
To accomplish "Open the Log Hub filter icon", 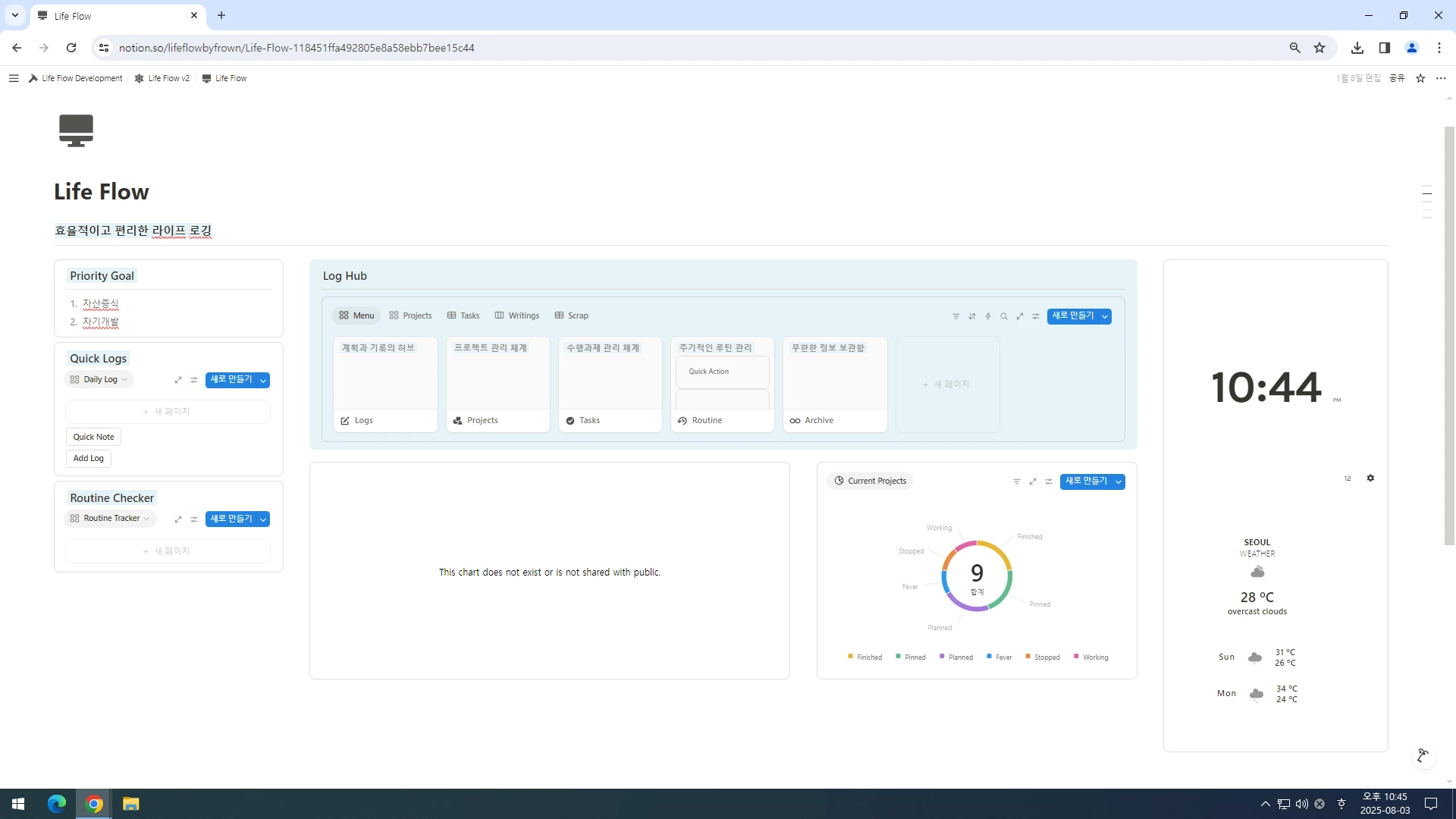I will coord(955,316).
